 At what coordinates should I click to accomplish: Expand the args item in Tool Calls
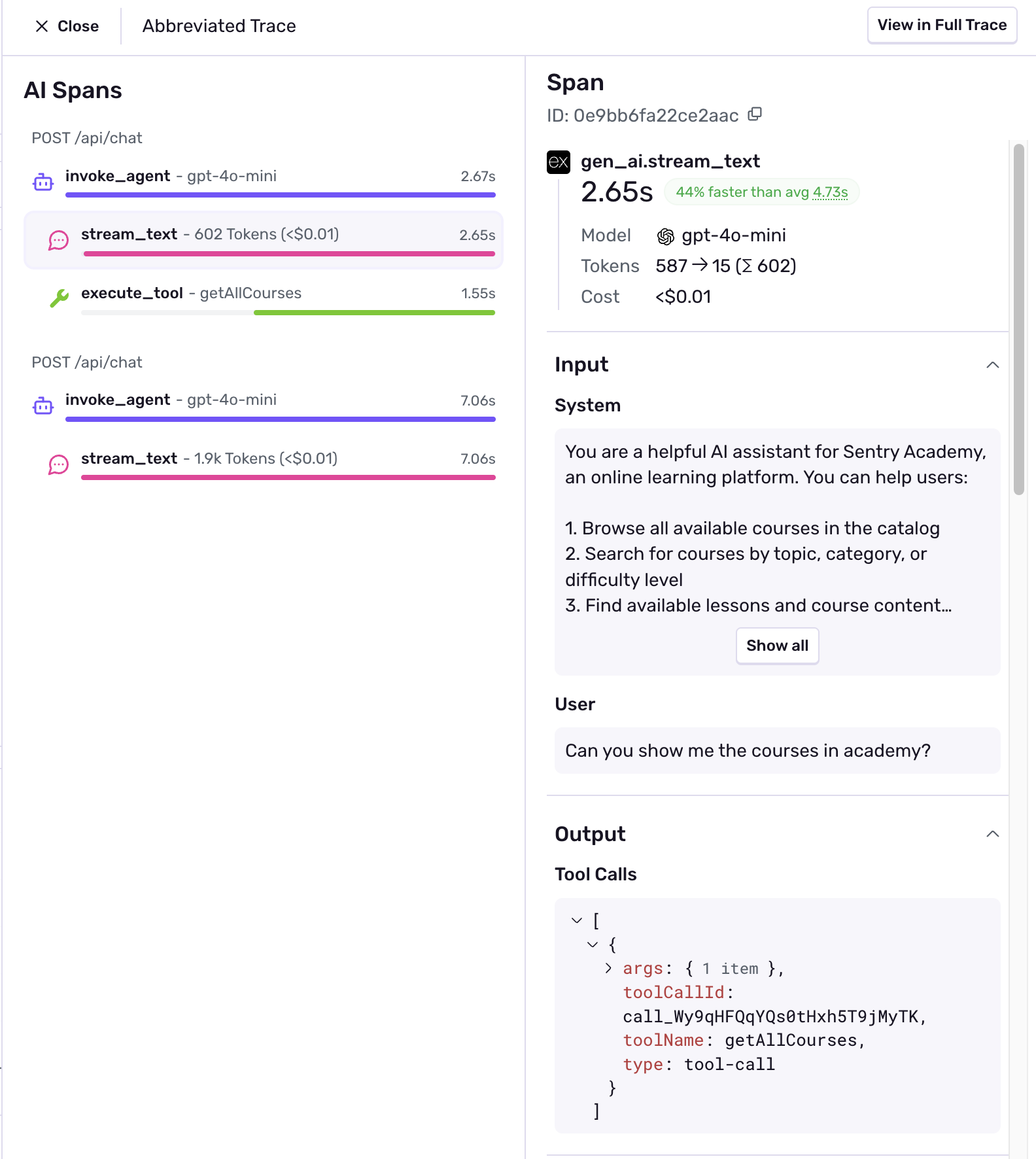(x=608, y=968)
